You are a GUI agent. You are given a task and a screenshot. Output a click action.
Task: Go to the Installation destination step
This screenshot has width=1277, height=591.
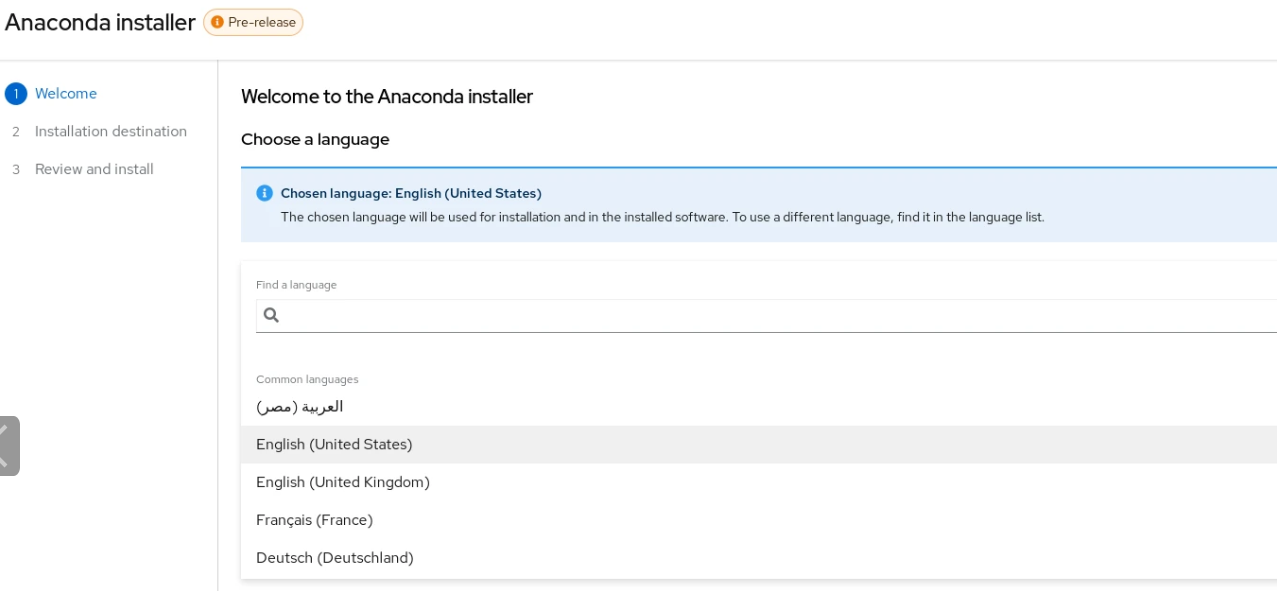coord(111,132)
